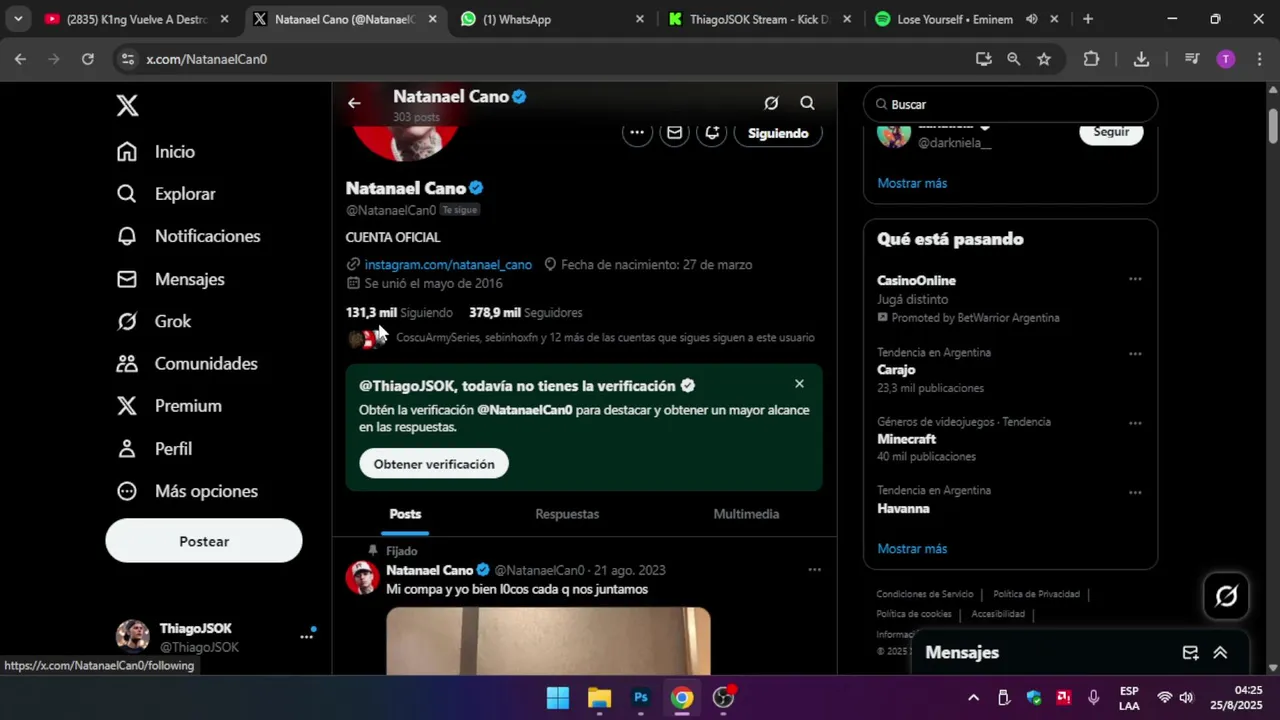Dismiss the verification promo banner
The height and width of the screenshot is (720, 1280).
(x=799, y=384)
